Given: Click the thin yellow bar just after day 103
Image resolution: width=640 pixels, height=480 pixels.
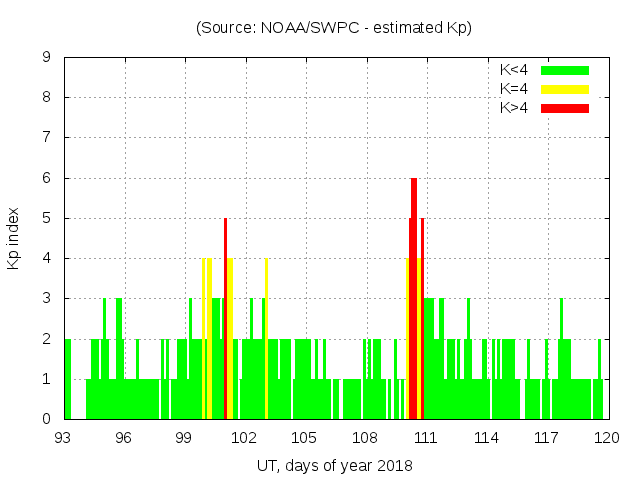Looking at the screenshot, I should pyautogui.click(x=266, y=340).
